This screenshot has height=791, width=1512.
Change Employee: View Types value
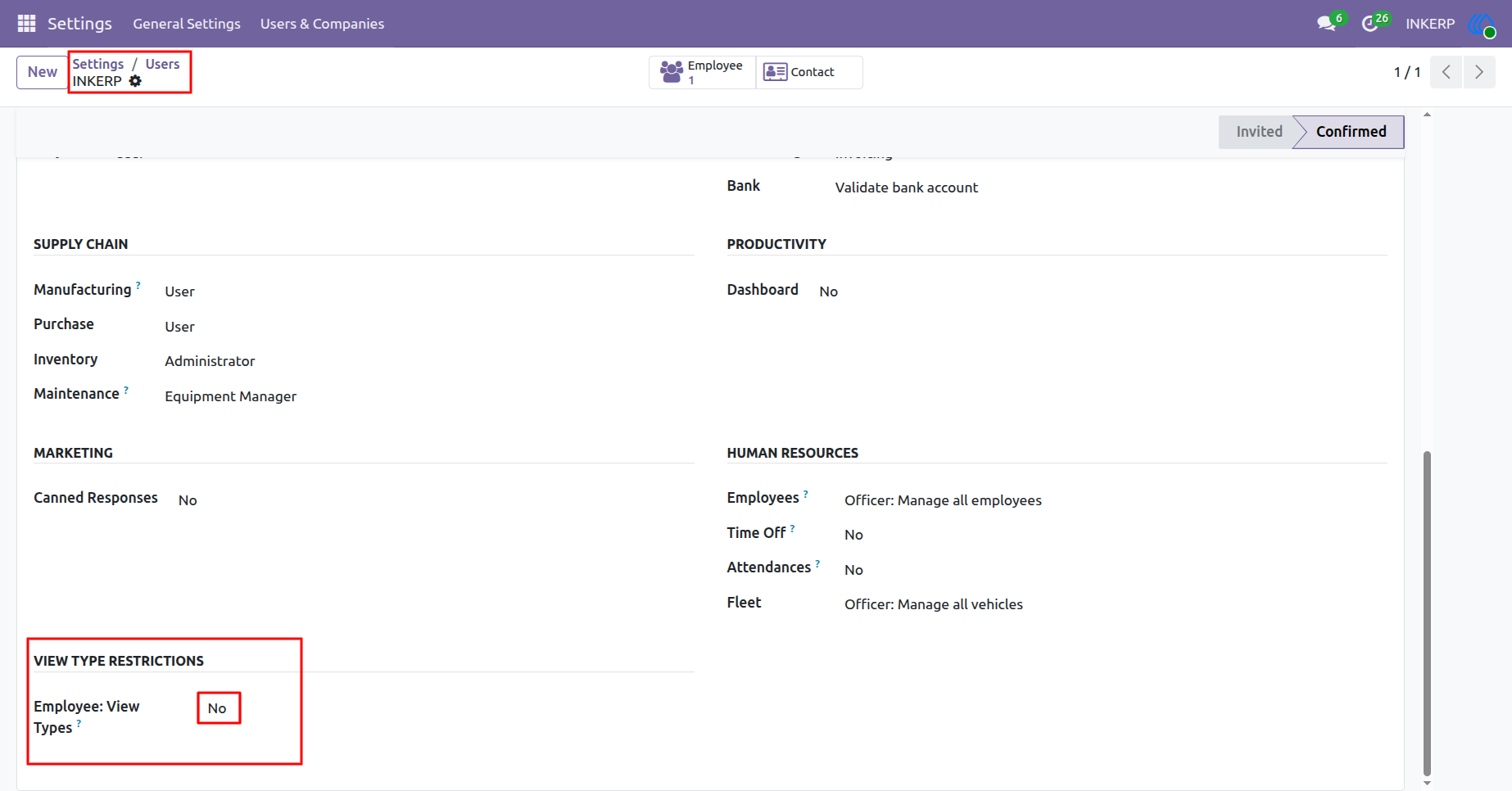tap(217, 708)
